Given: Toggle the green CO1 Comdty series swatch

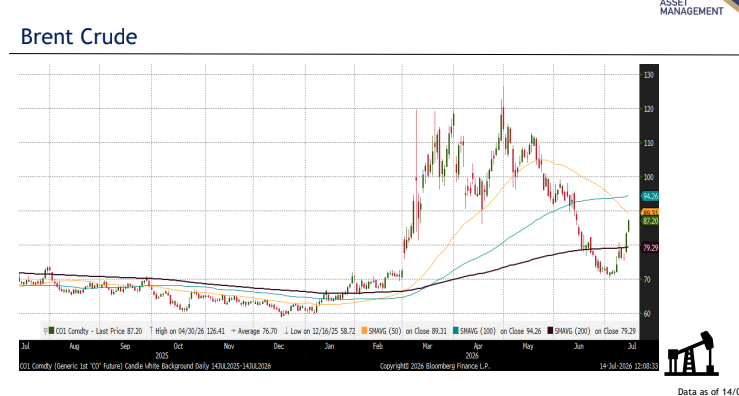Looking at the screenshot, I should click(x=51, y=330).
